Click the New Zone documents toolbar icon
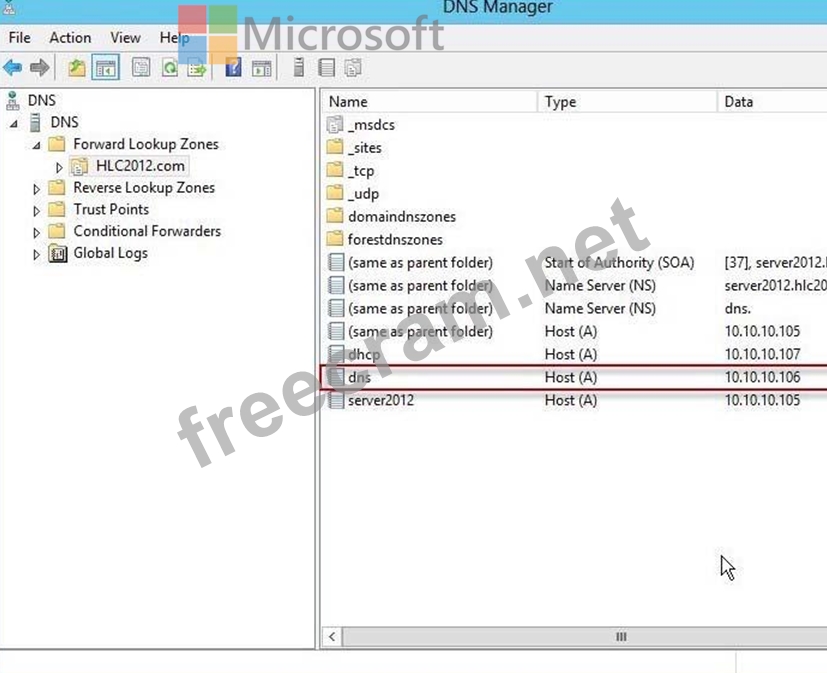Screen dimensions: 827x673 (353, 68)
